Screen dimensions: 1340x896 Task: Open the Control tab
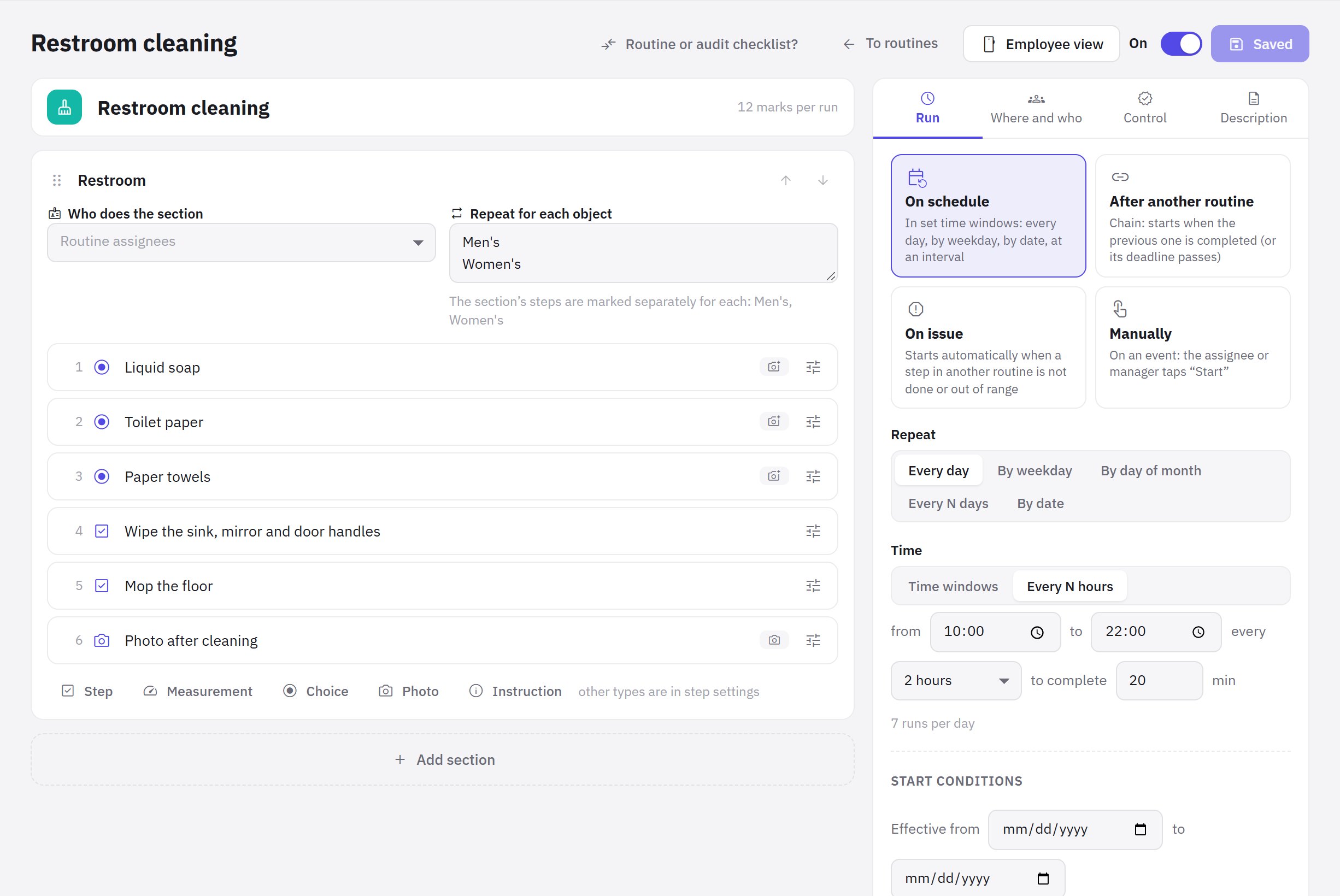1144,108
